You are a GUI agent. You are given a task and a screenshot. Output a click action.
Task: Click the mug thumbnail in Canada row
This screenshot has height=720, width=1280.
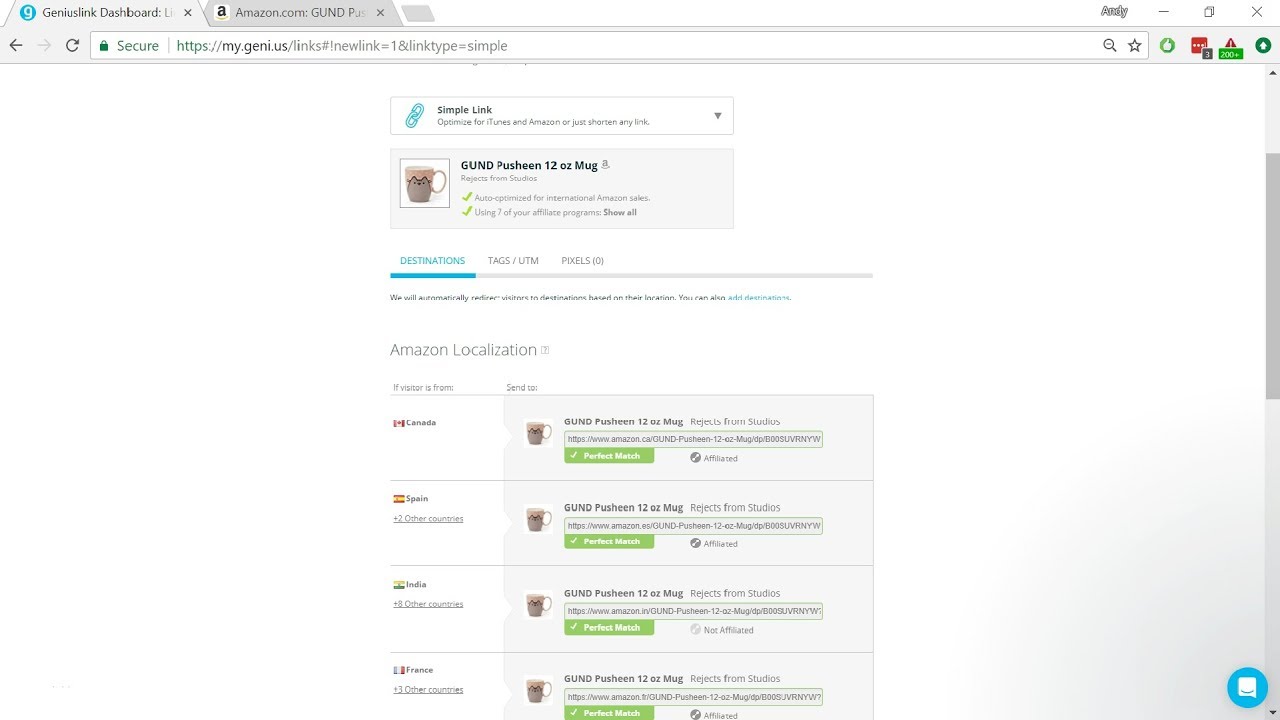538,433
